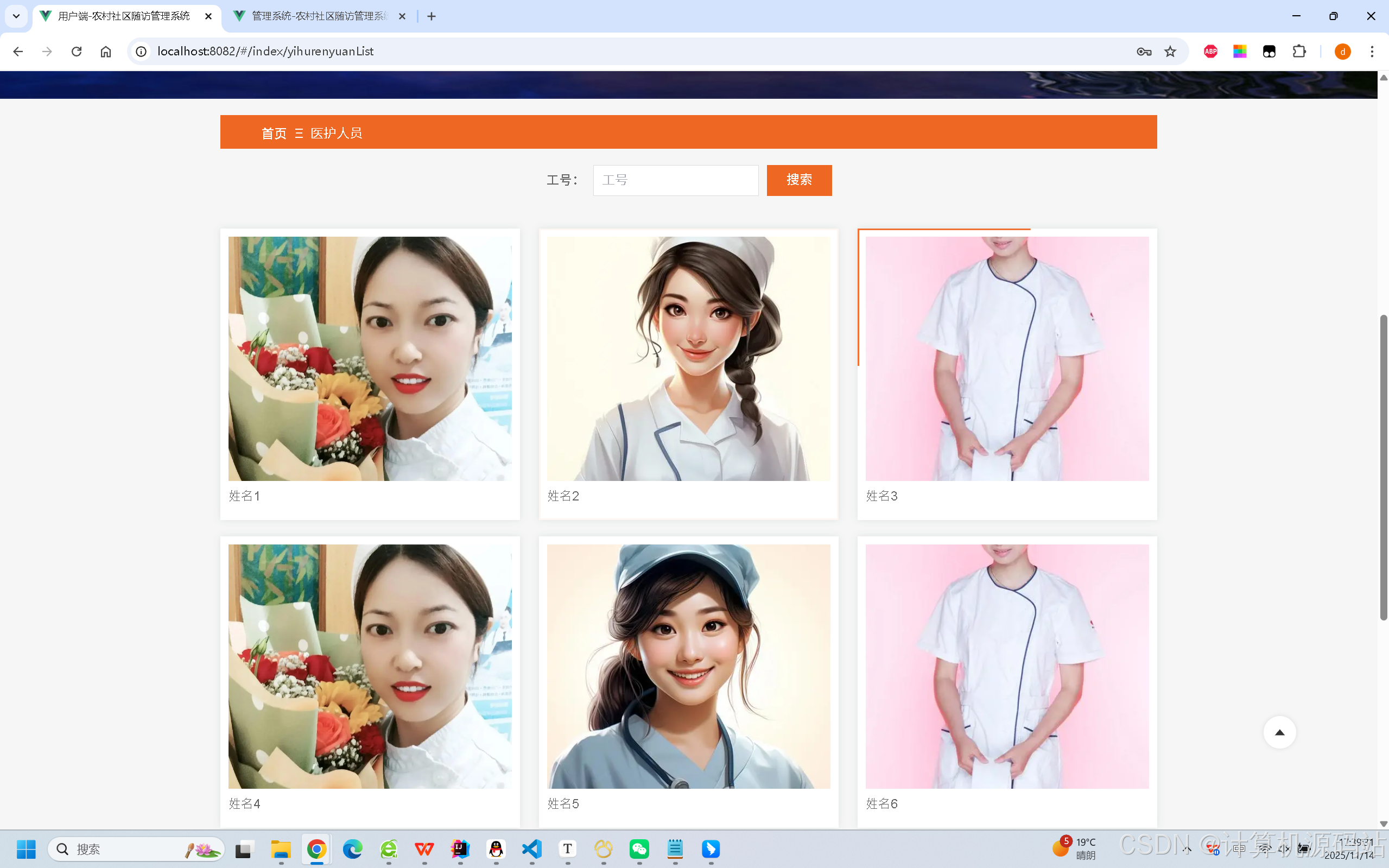Click the 姓名4 name label
This screenshot has width=1389, height=868.
tap(244, 804)
